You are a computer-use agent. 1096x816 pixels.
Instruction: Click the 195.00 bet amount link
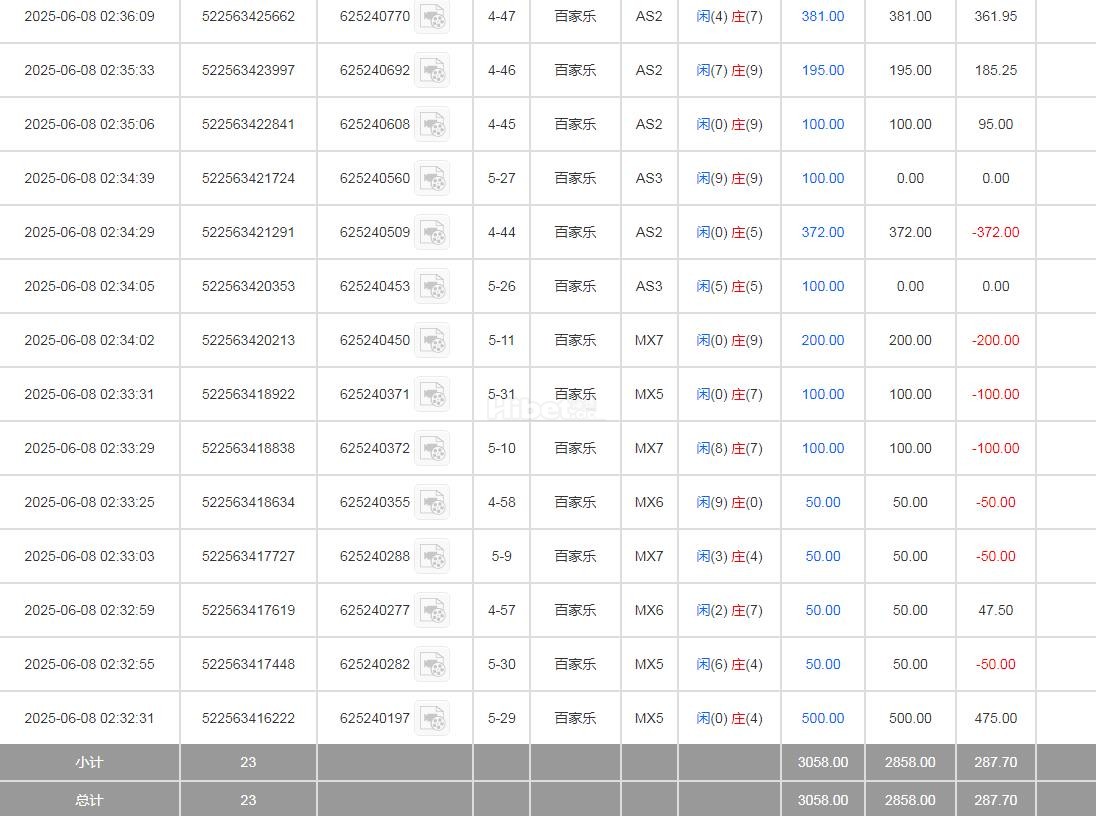click(x=822, y=70)
